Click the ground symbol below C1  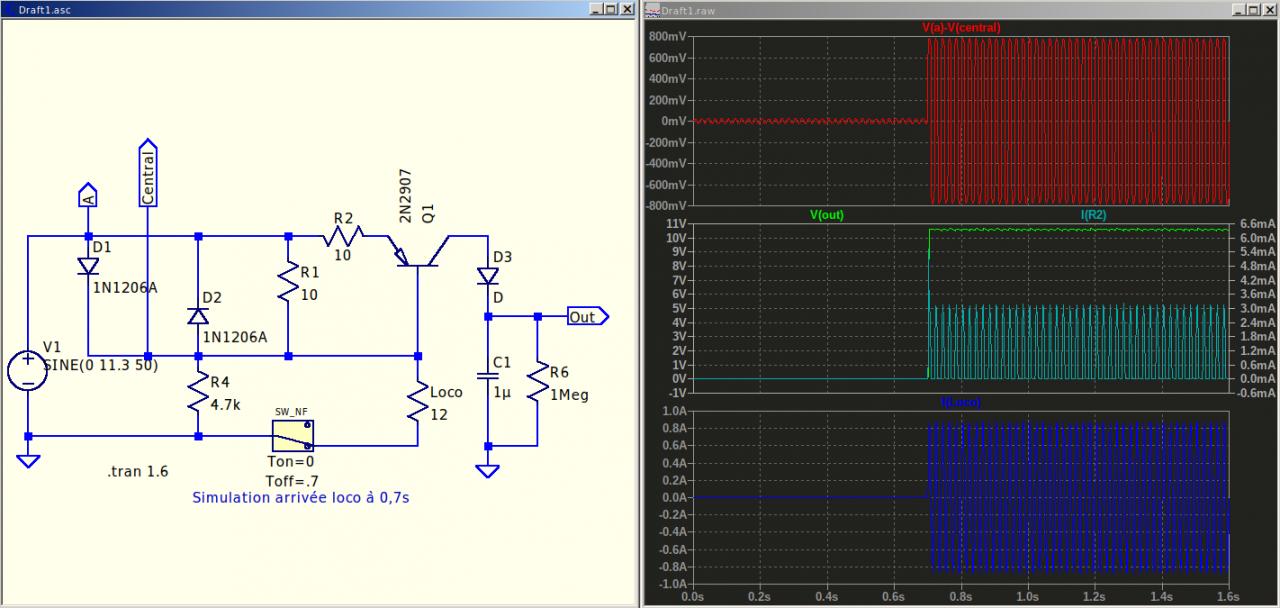[x=488, y=471]
